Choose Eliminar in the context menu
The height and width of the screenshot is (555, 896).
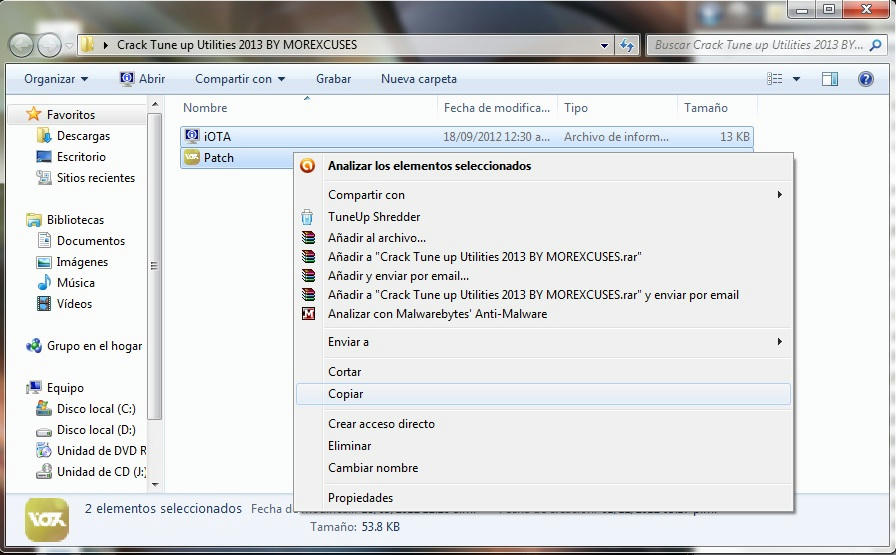(543, 445)
